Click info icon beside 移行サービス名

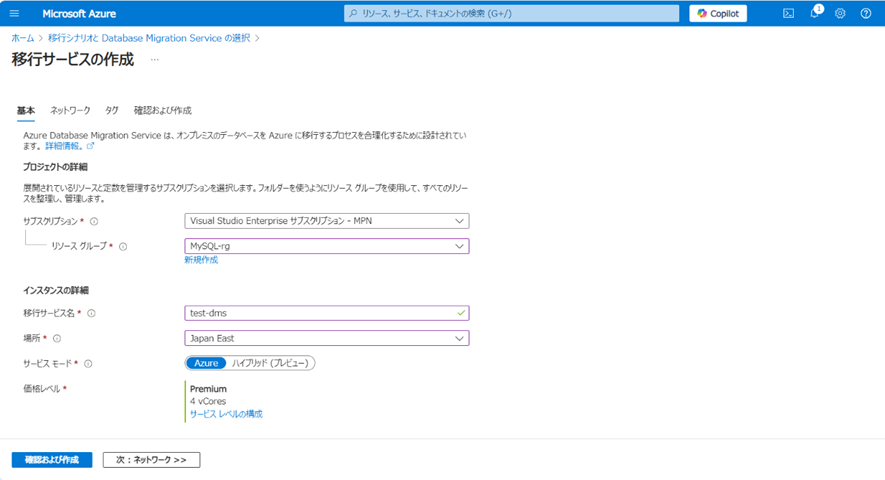[x=91, y=313]
